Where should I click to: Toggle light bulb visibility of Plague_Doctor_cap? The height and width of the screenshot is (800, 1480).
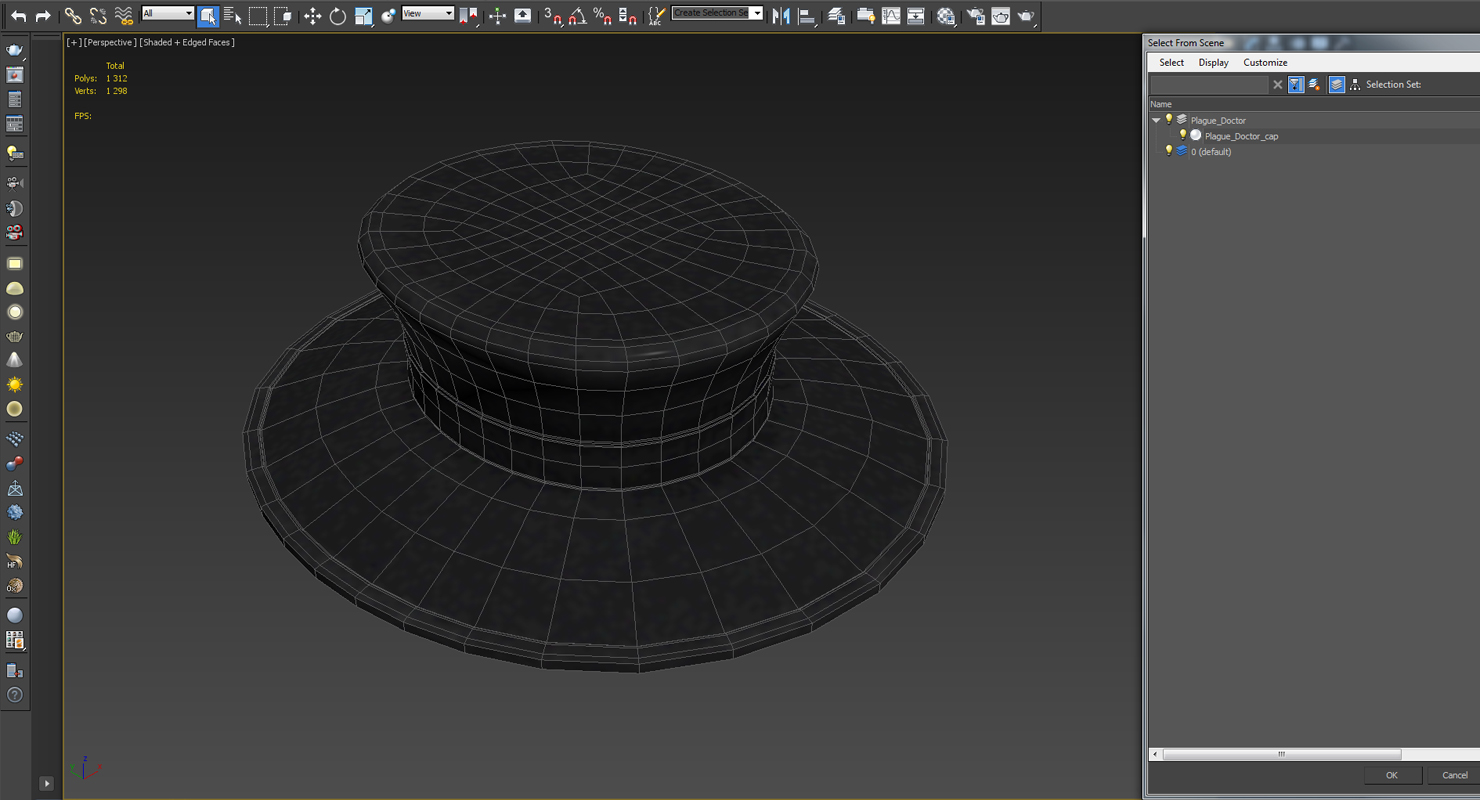1182,135
